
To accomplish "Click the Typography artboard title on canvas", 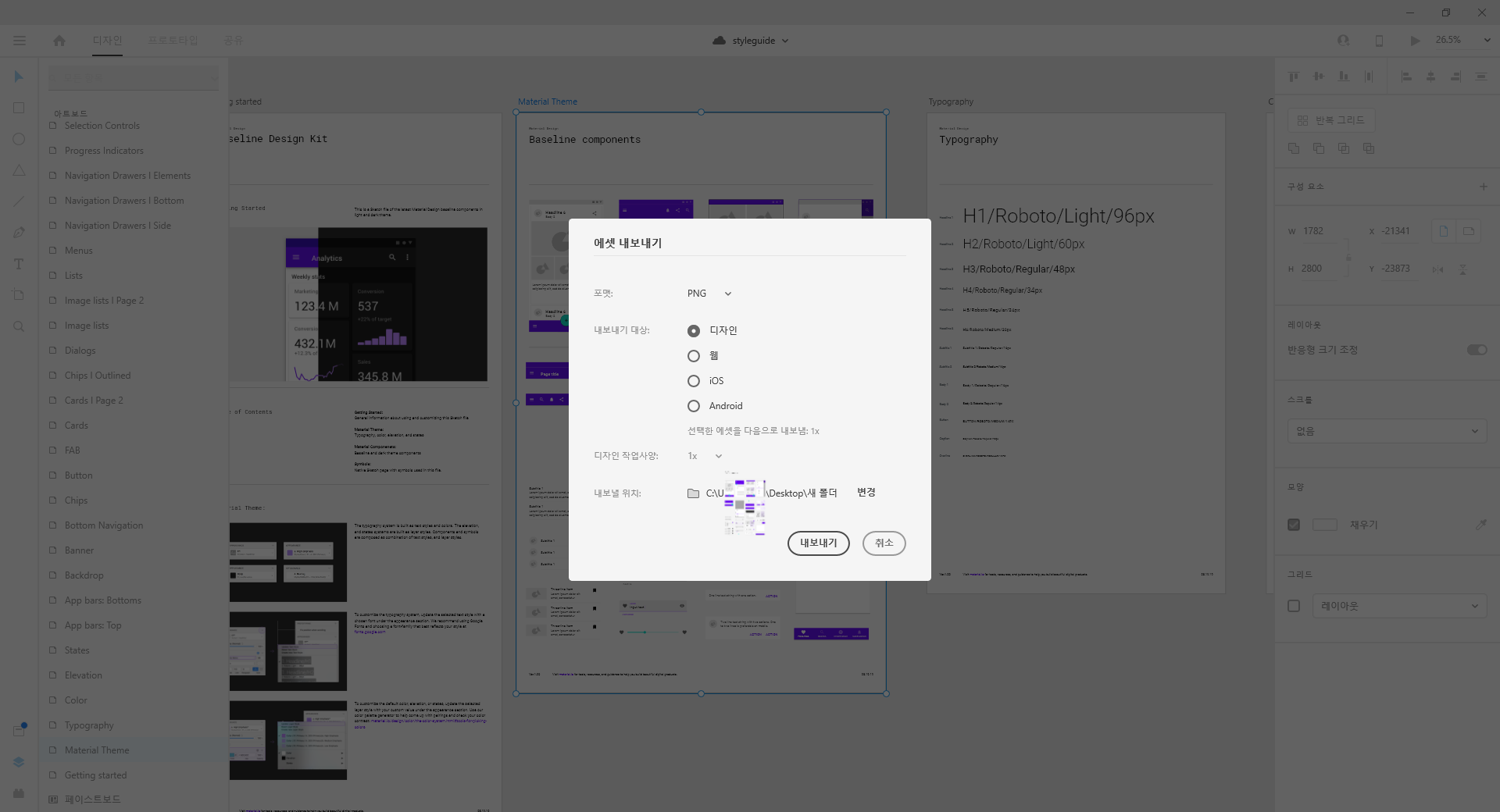I will tap(951, 101).
